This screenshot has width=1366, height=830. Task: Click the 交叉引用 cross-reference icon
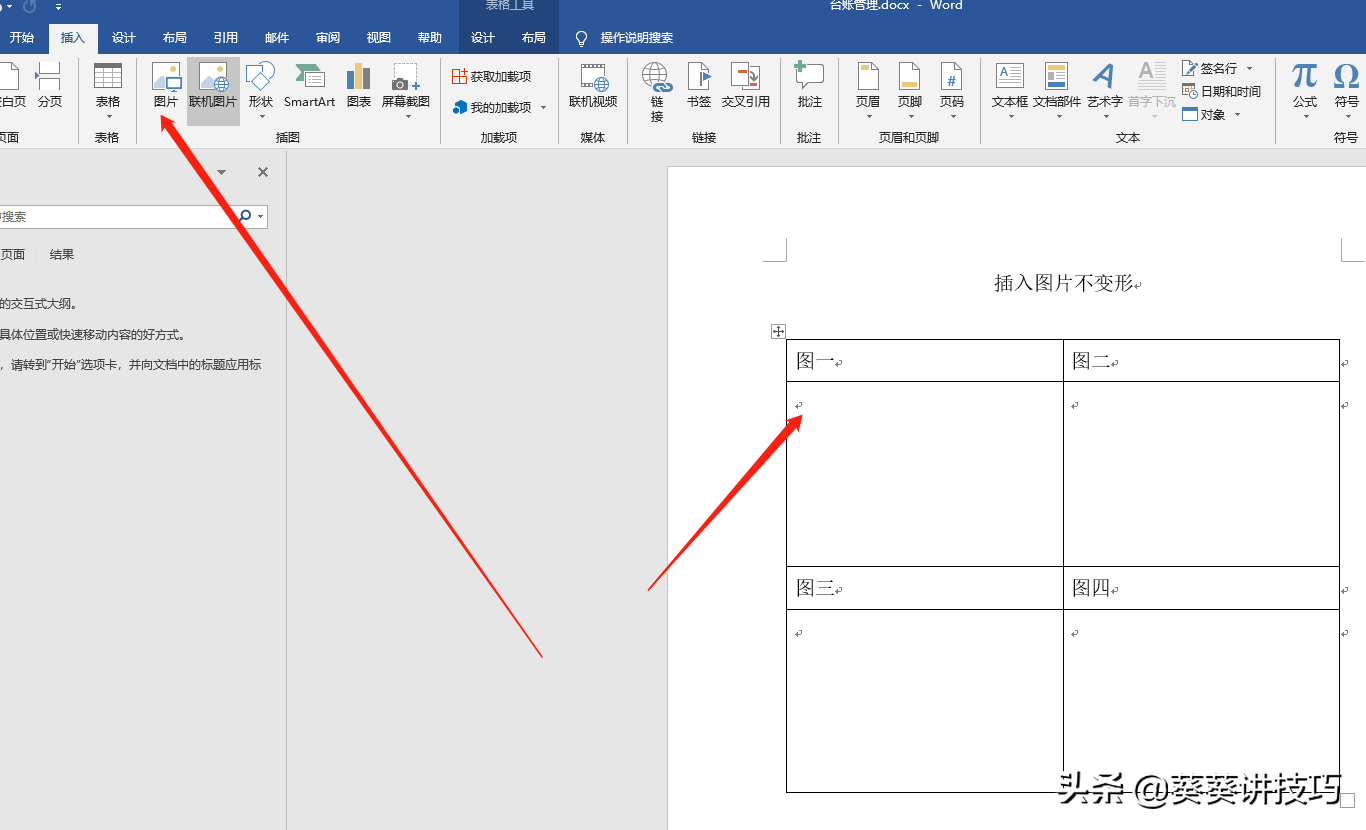click(746, 78)
